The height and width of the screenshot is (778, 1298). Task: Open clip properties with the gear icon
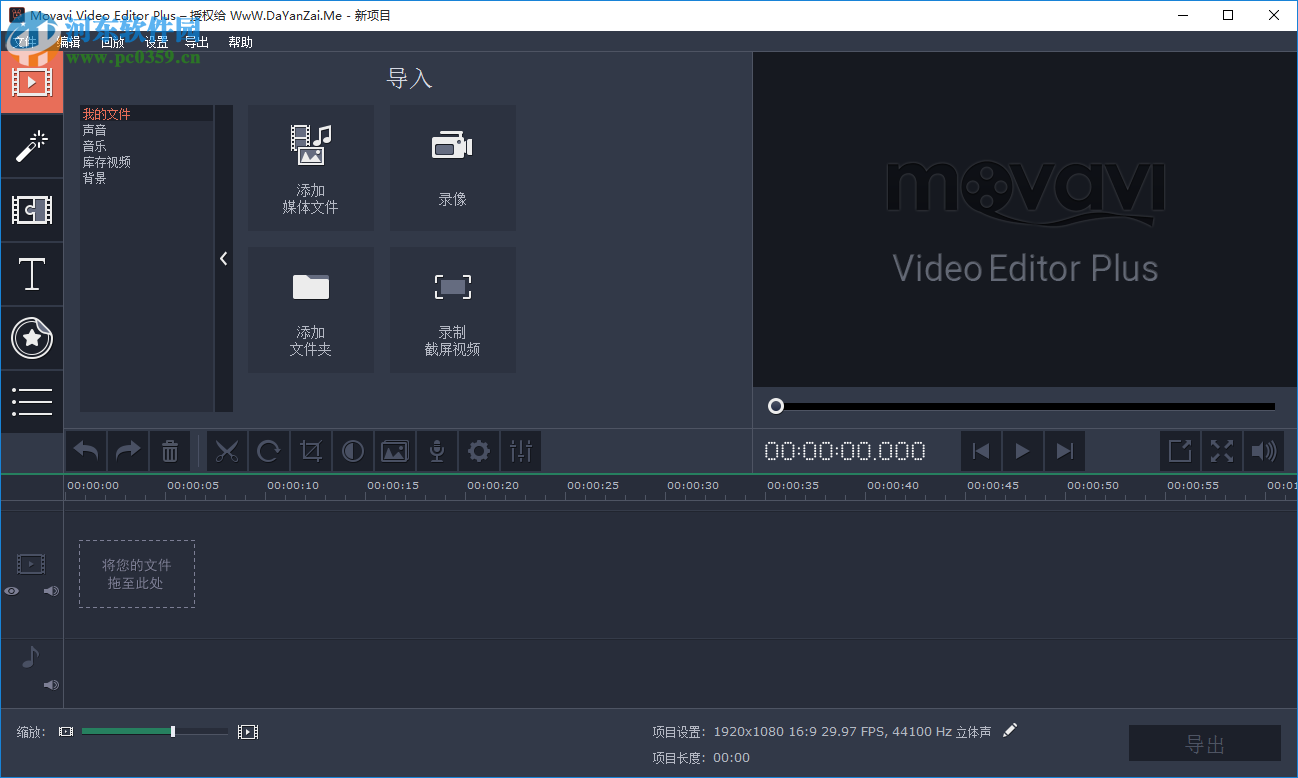479,451
